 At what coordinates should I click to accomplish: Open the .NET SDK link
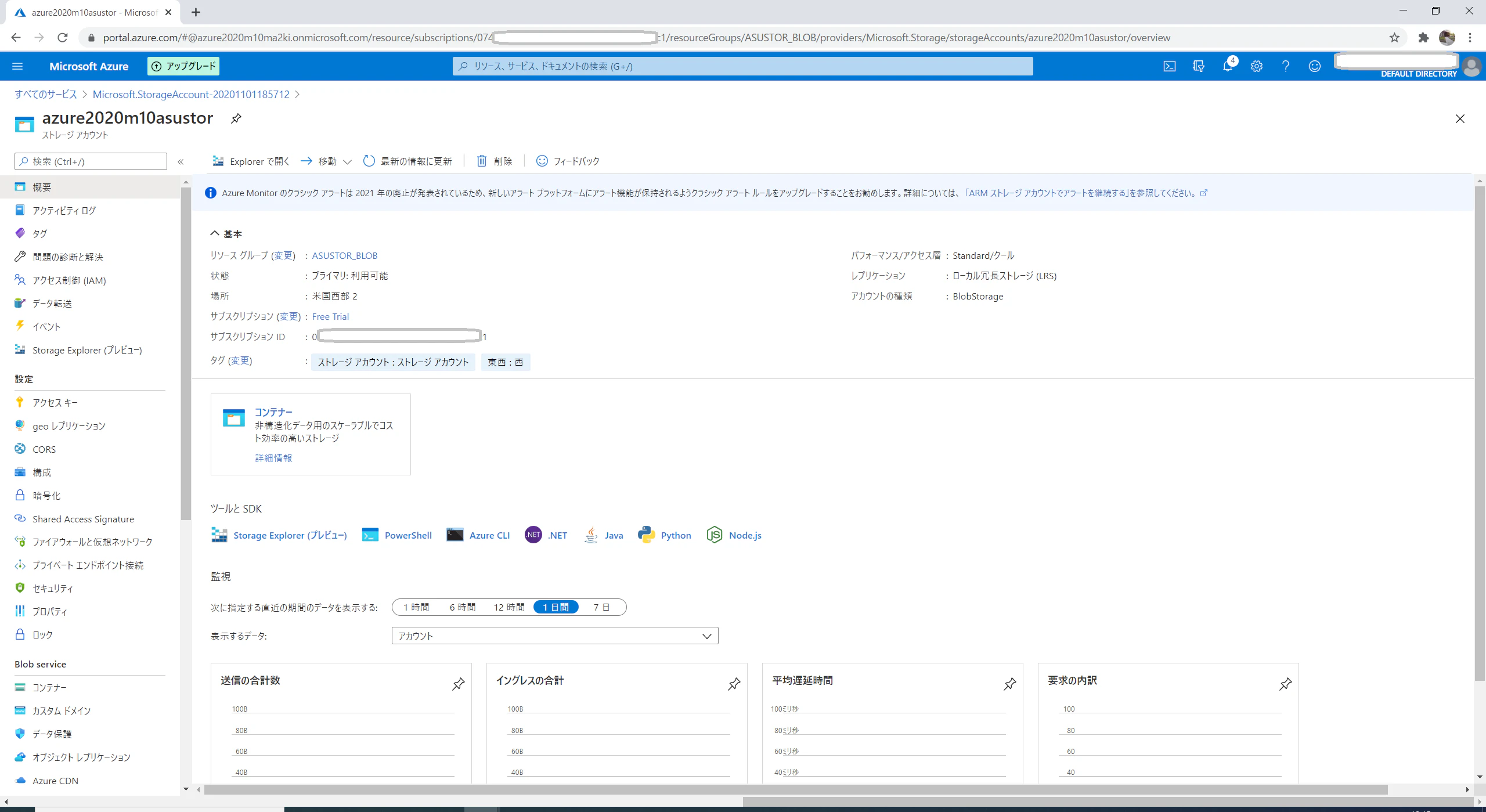click(x=546, y=535)
